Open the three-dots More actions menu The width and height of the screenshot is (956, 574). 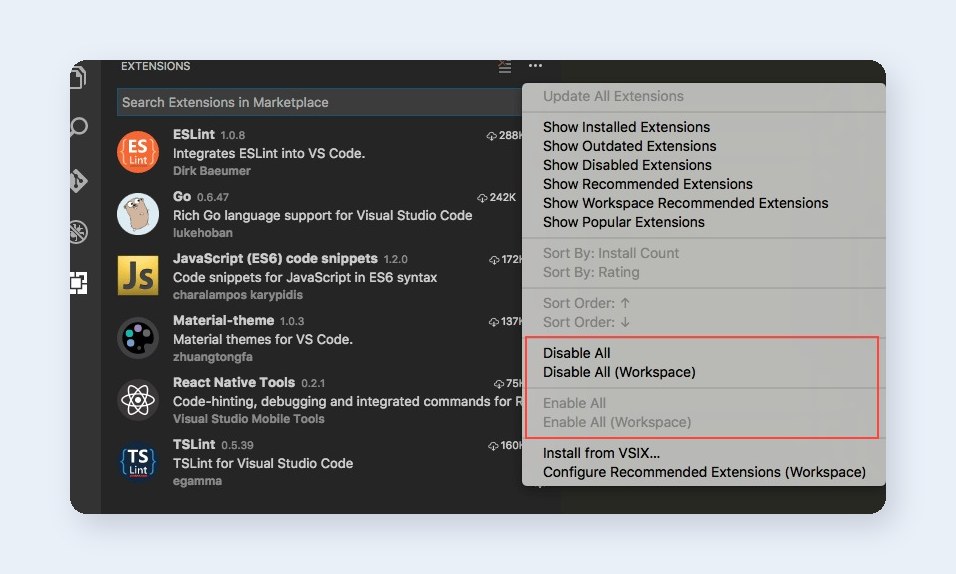point(535,65)
